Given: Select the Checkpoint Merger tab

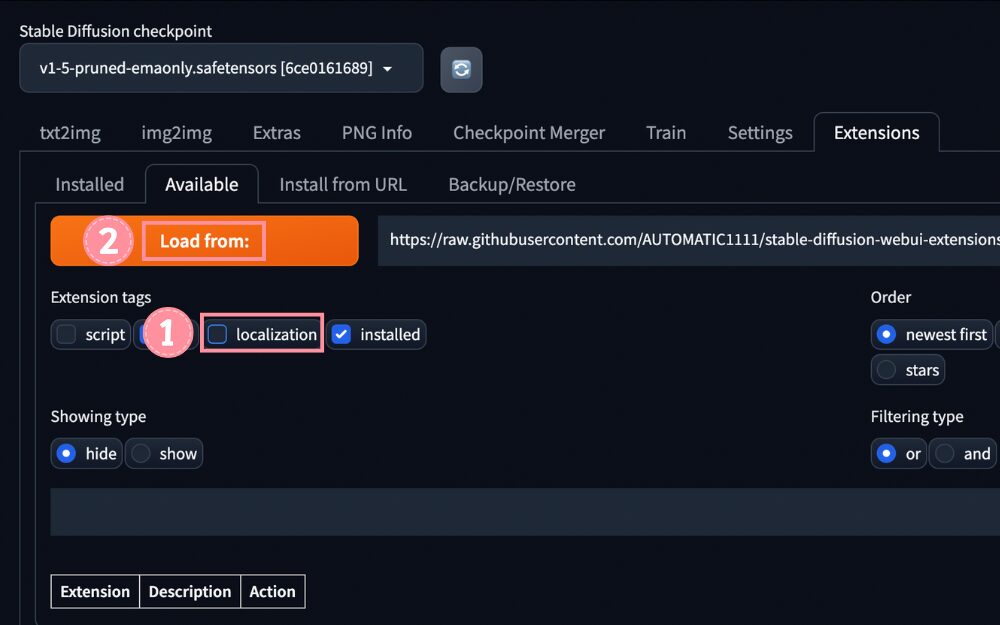Looking at the screenshot, I should coord(529,133).
